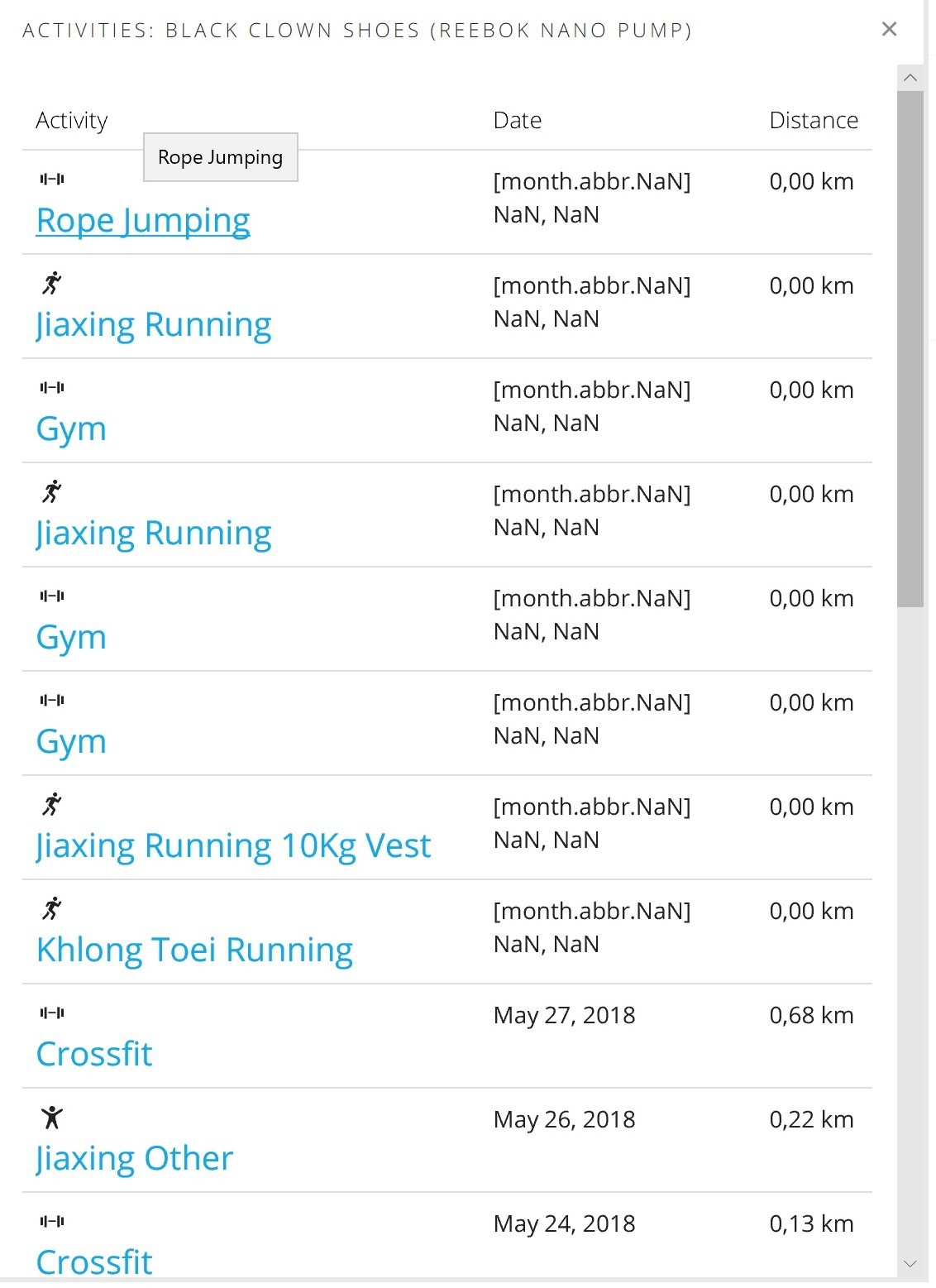Click the Activity column header
The height and width of the screenshot is (1288, 936).
[72, 121]
